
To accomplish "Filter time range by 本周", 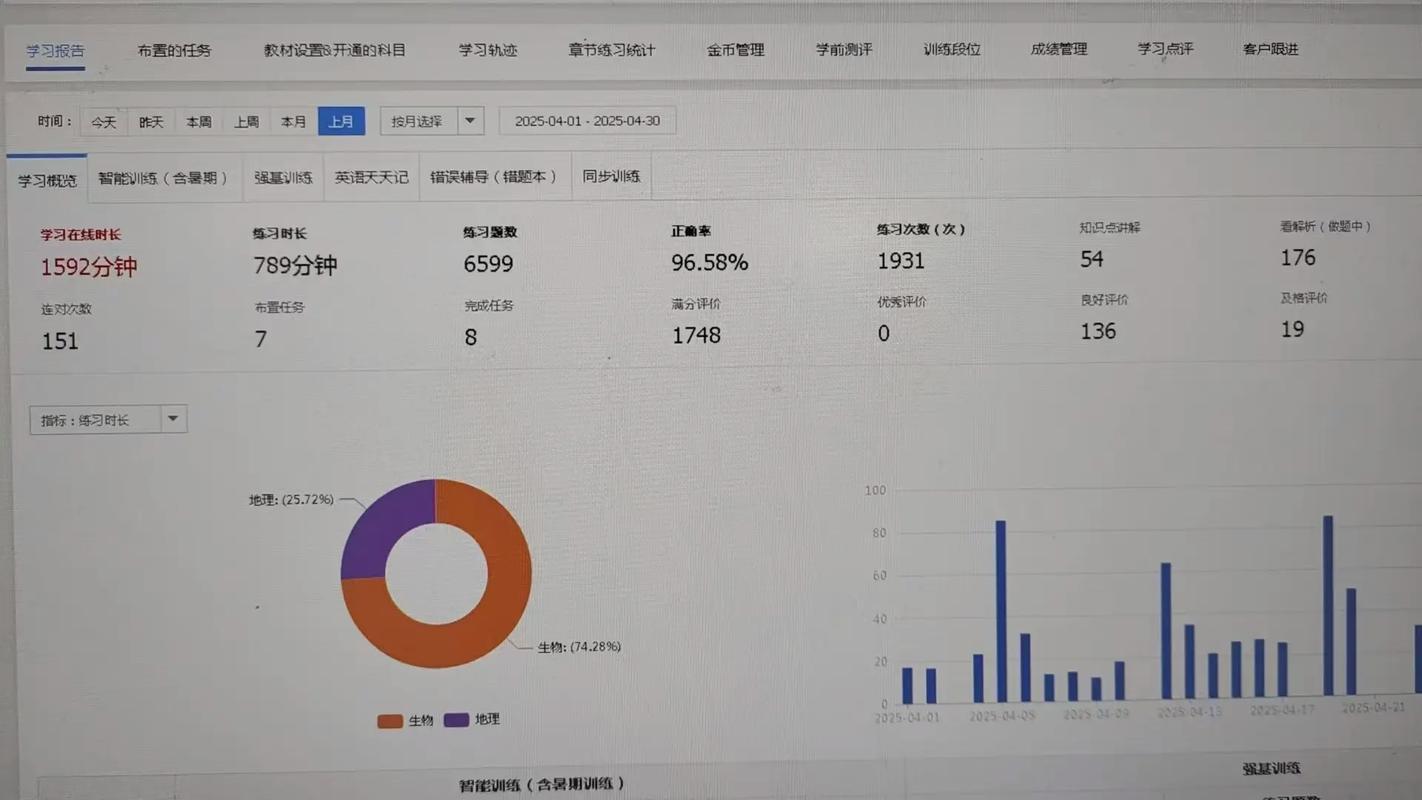I will tap(199, 122).
